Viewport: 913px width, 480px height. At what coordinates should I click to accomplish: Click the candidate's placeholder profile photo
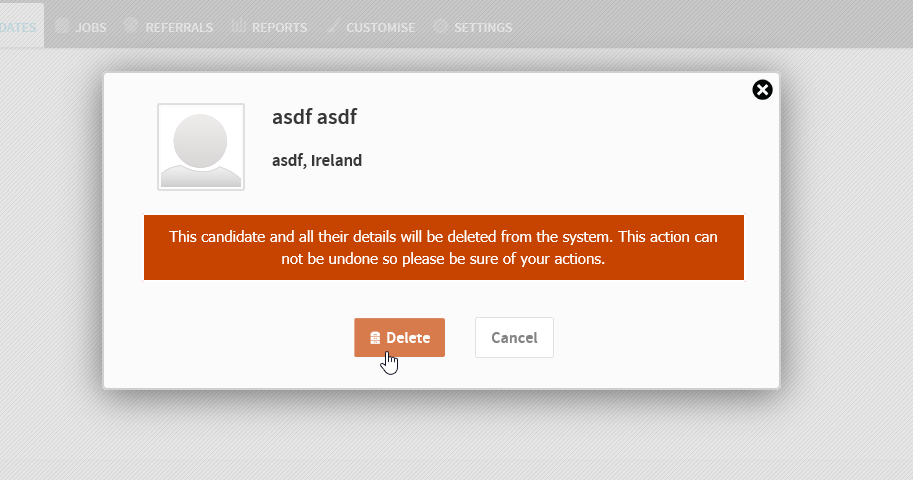tap(201, 146)
